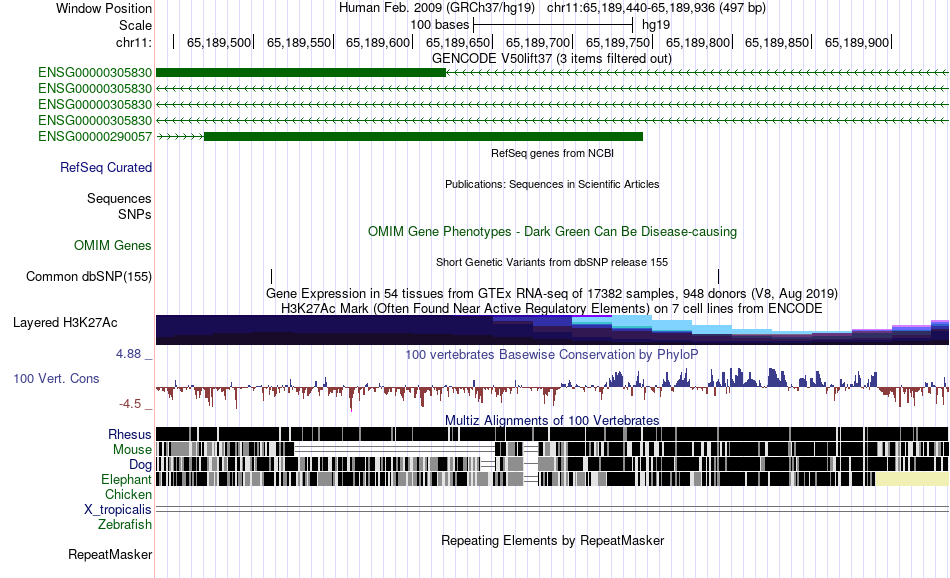950x578 pixels.
Task: Click the right Common dbSNP variant tick
Action: click(x=719, y=277)
